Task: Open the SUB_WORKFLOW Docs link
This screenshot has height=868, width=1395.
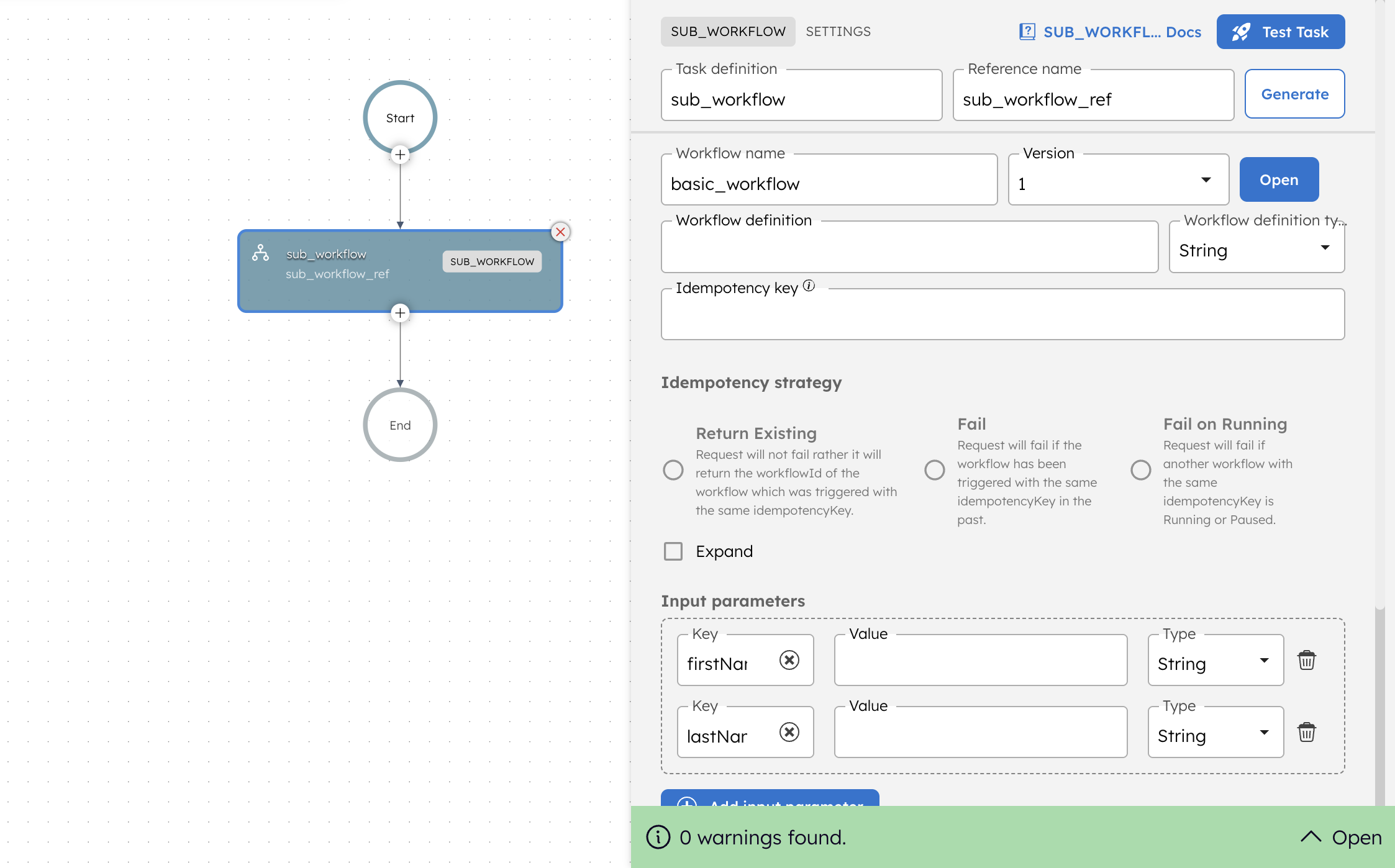Action: coord(1110,32)
